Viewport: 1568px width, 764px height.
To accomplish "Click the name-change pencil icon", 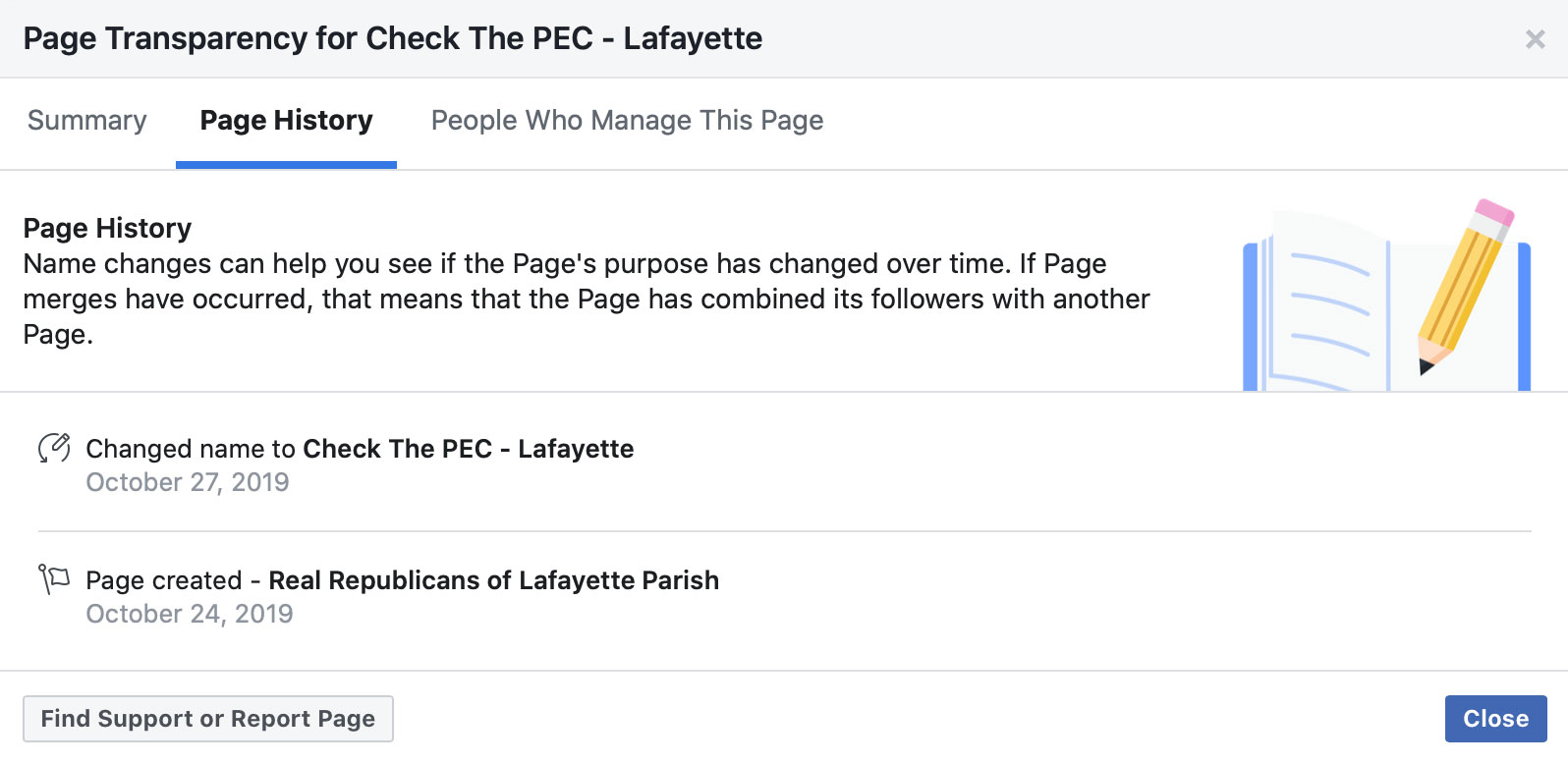I will coord(54,448).
